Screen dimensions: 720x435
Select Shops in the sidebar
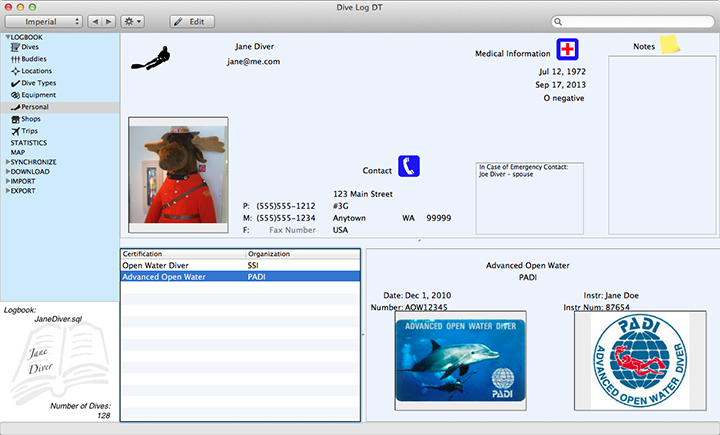tap(32, 119)
